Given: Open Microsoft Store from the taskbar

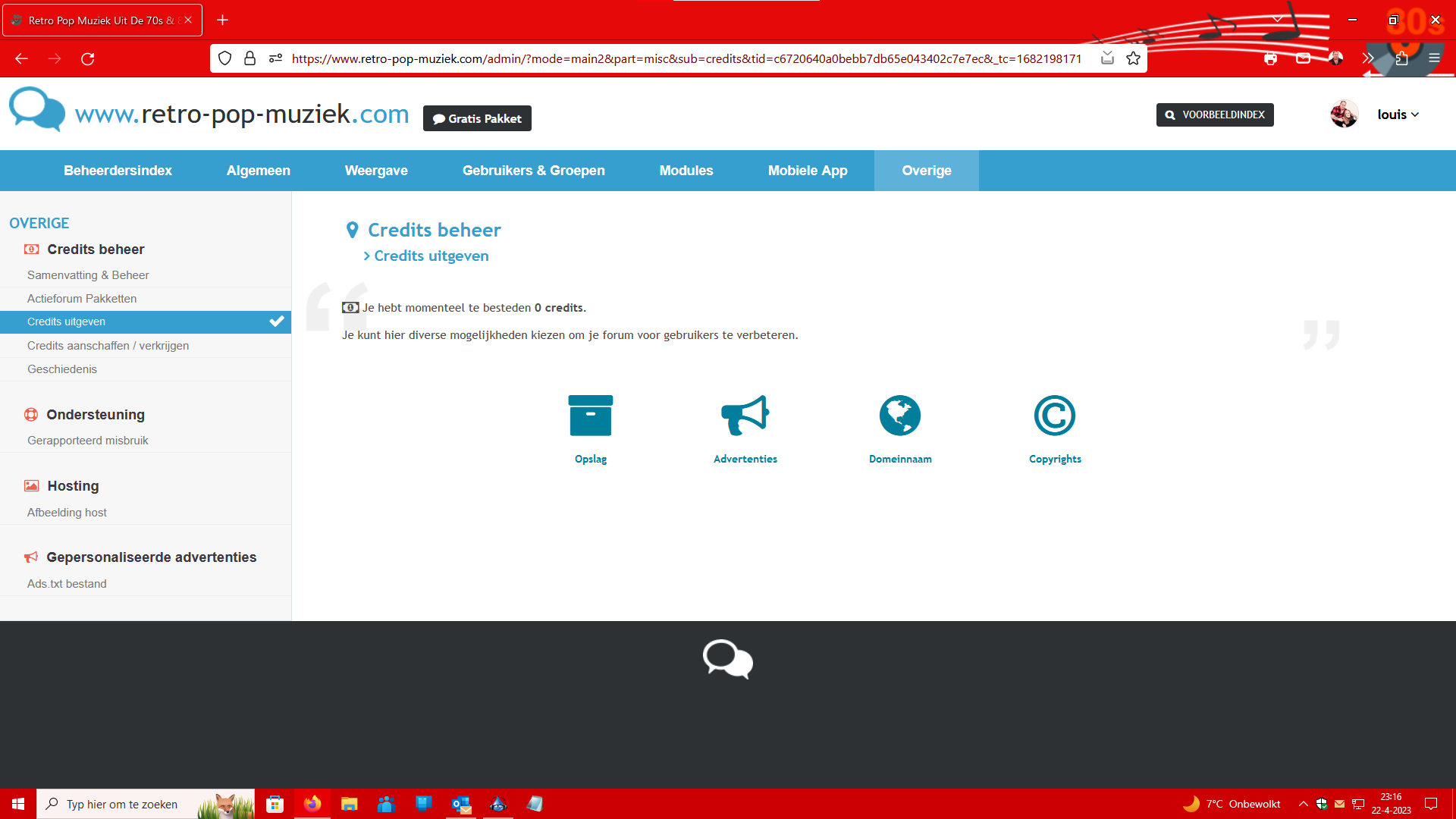Looking at the screenshot, I should (x=275, y=804).
